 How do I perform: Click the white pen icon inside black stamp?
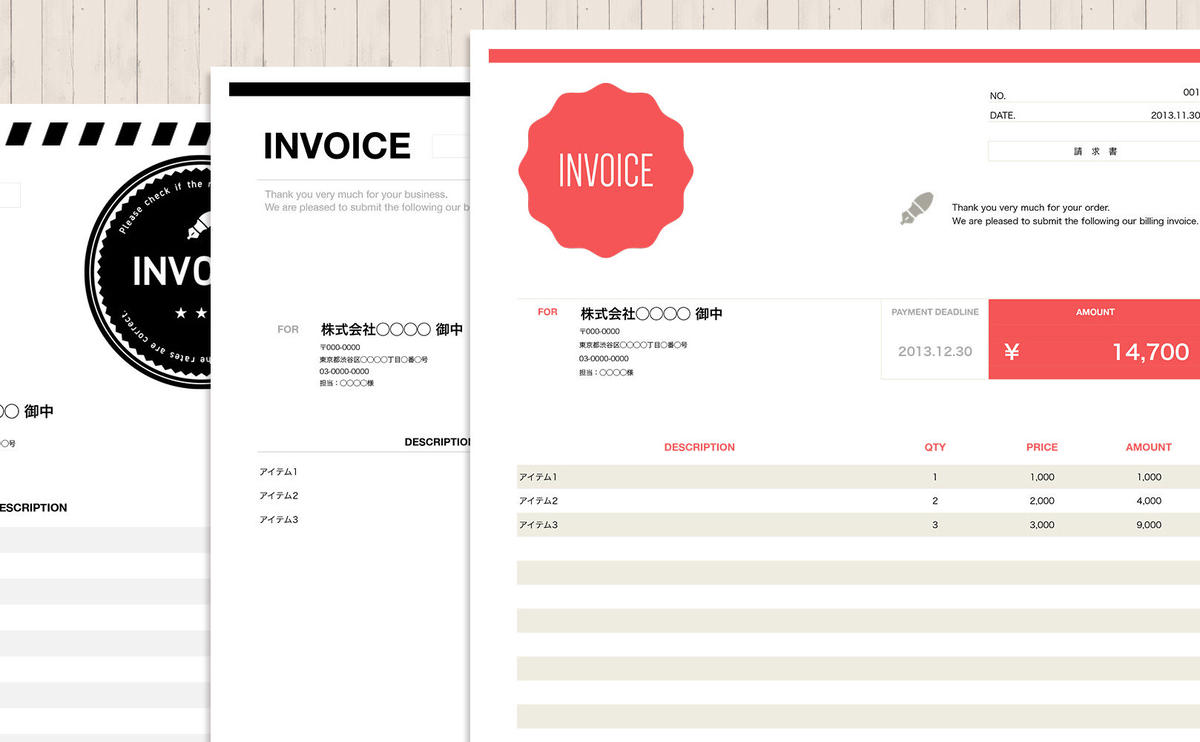[x=196, y=227]
